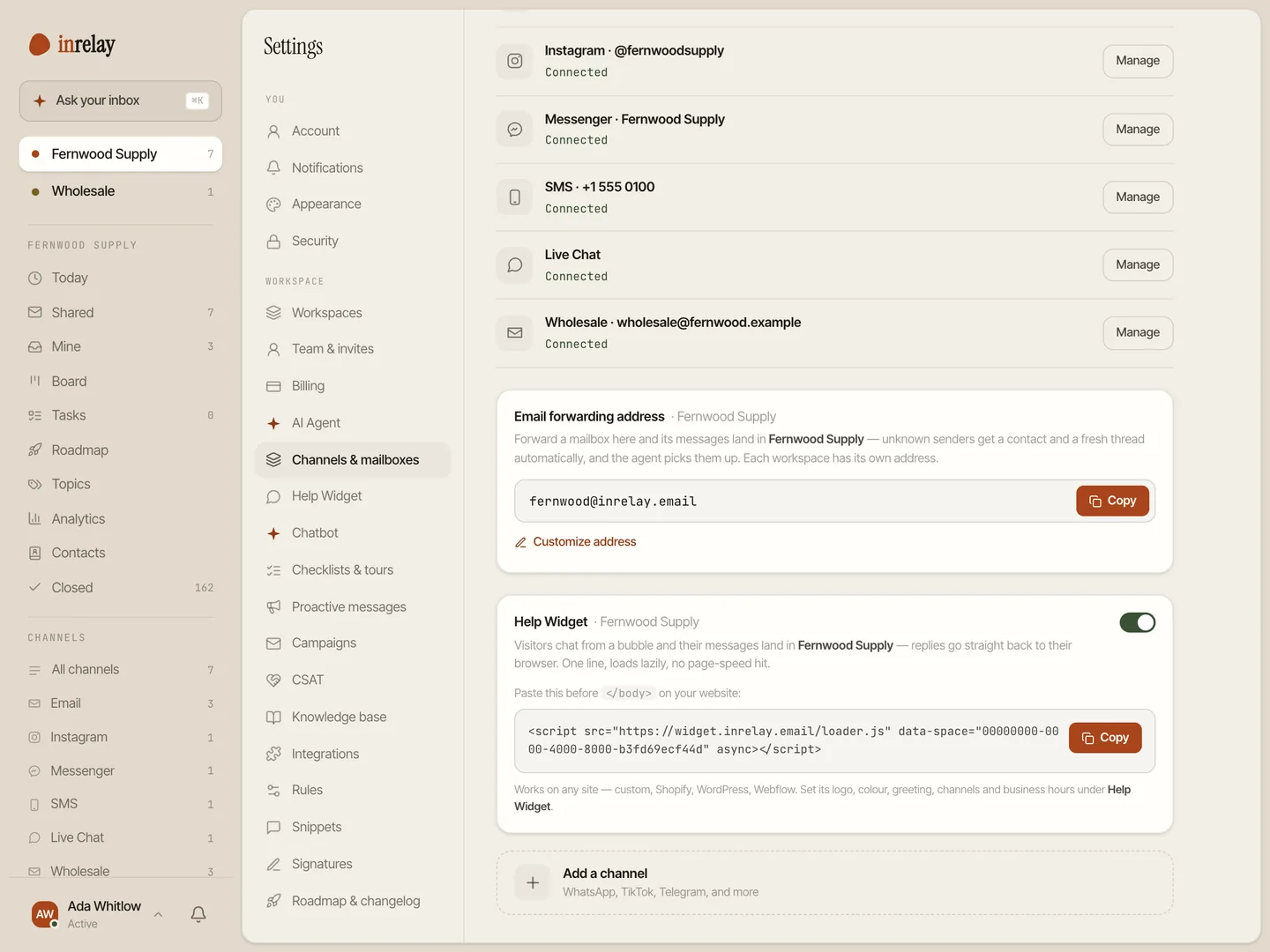The height and width of the screenshot is (952, 1270).
Task: Click the Roadmap rocket icon in sidebar
Action: (x=35, y=450)
